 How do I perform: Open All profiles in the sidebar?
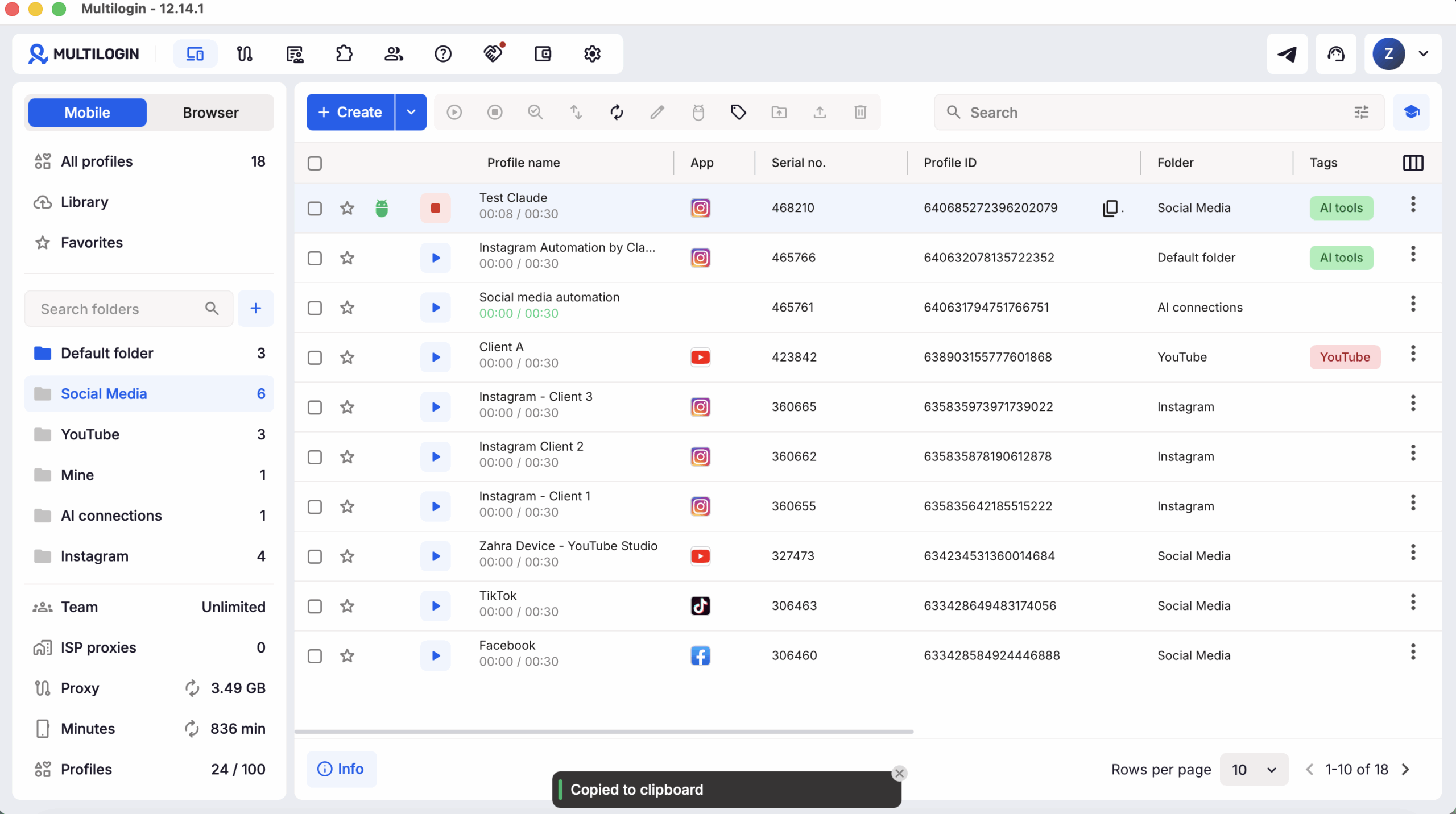[x=149, y=161]
